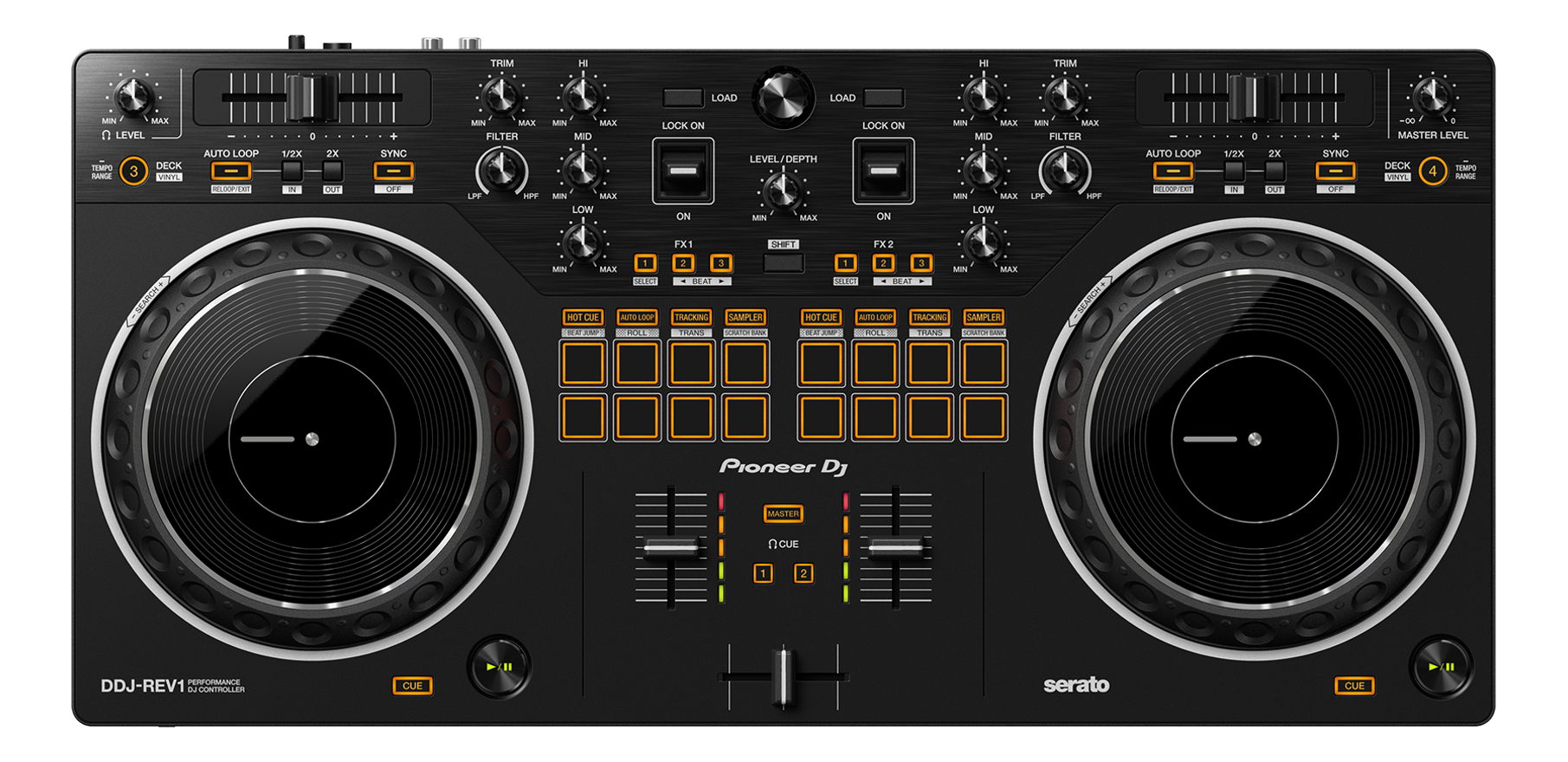This screenshot has height=762, width=1568.
Task: Click the left channel FILTER knob
Action: coord(501,170)
